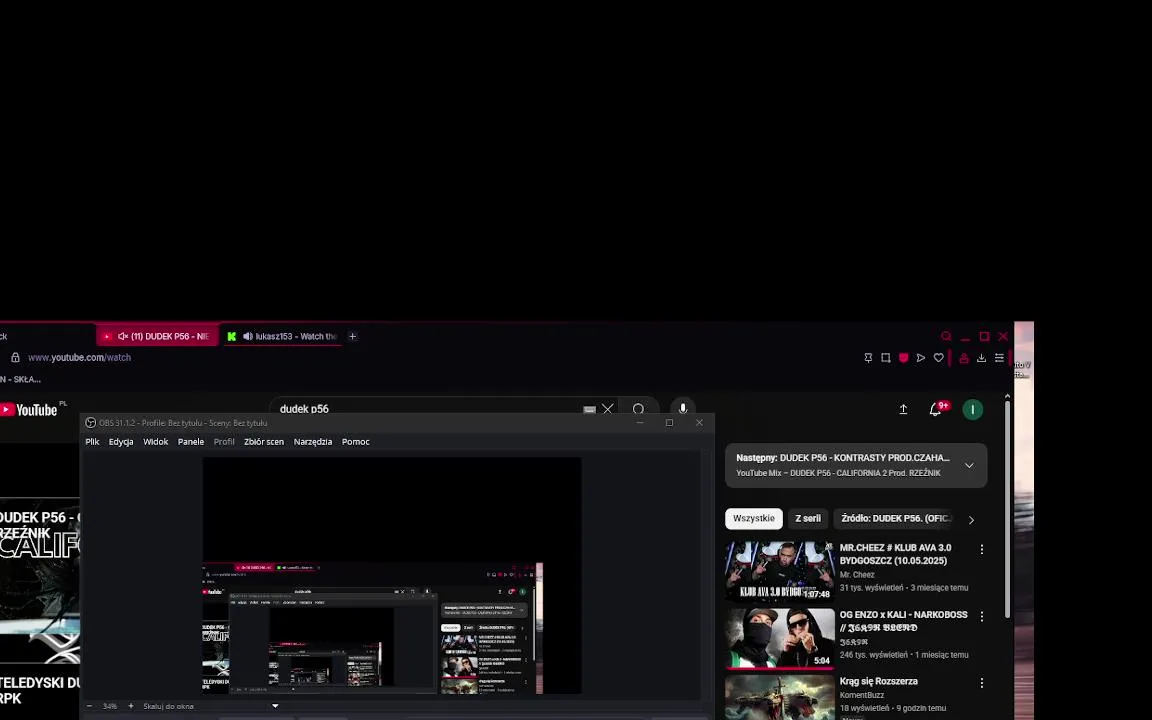Open the browser easy setup menu icon
This screenshot has width=1152, height=720.
(x=999, y=358)
